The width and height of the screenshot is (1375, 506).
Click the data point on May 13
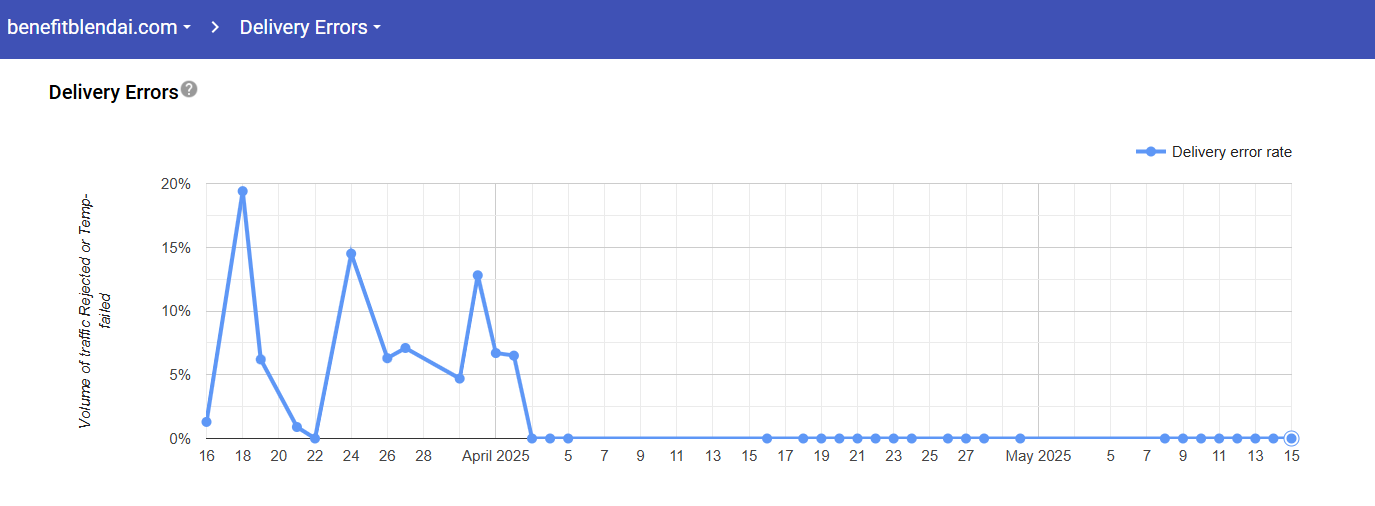point(1255,438)
